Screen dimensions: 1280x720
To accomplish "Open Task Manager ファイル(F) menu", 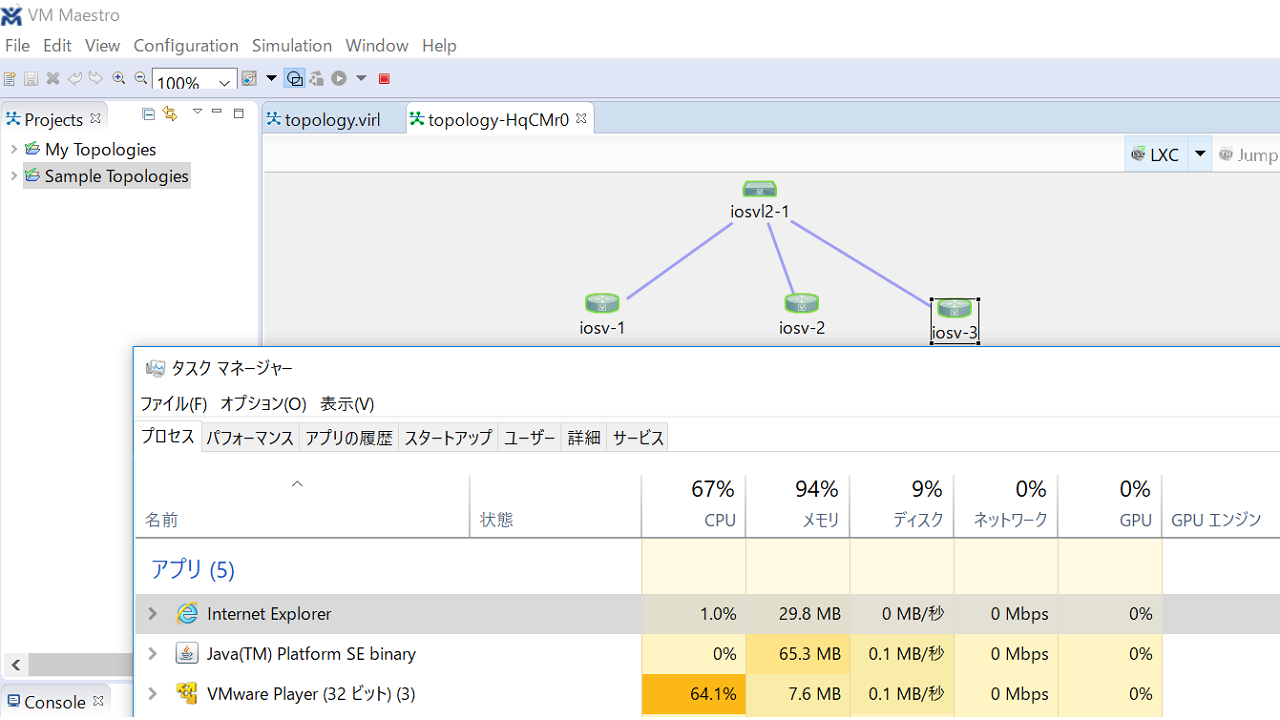I will (173, 404).
